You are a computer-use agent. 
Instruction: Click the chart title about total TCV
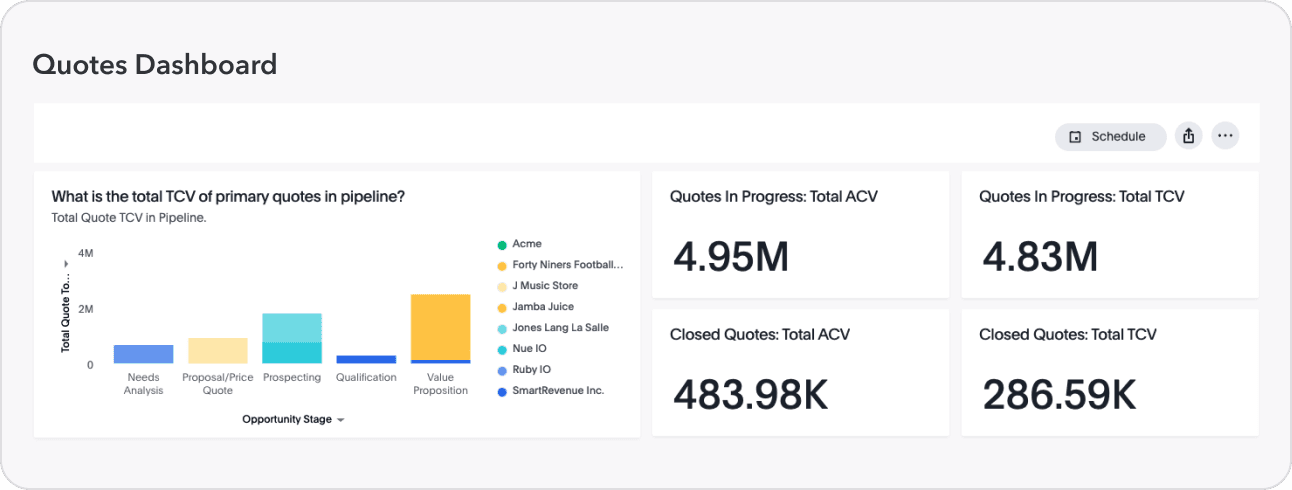228,197
